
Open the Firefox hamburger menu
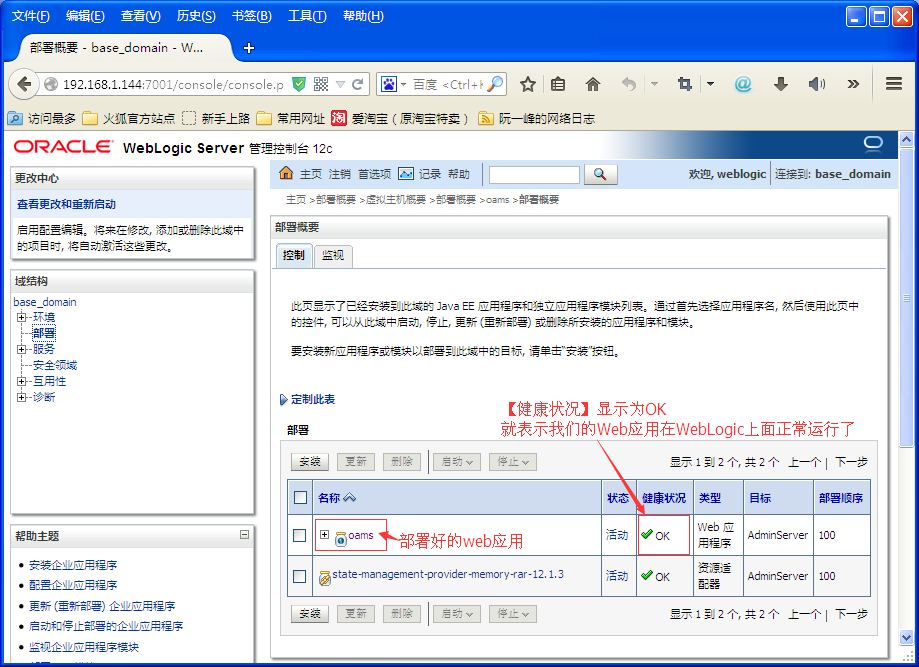click(894, 84)
